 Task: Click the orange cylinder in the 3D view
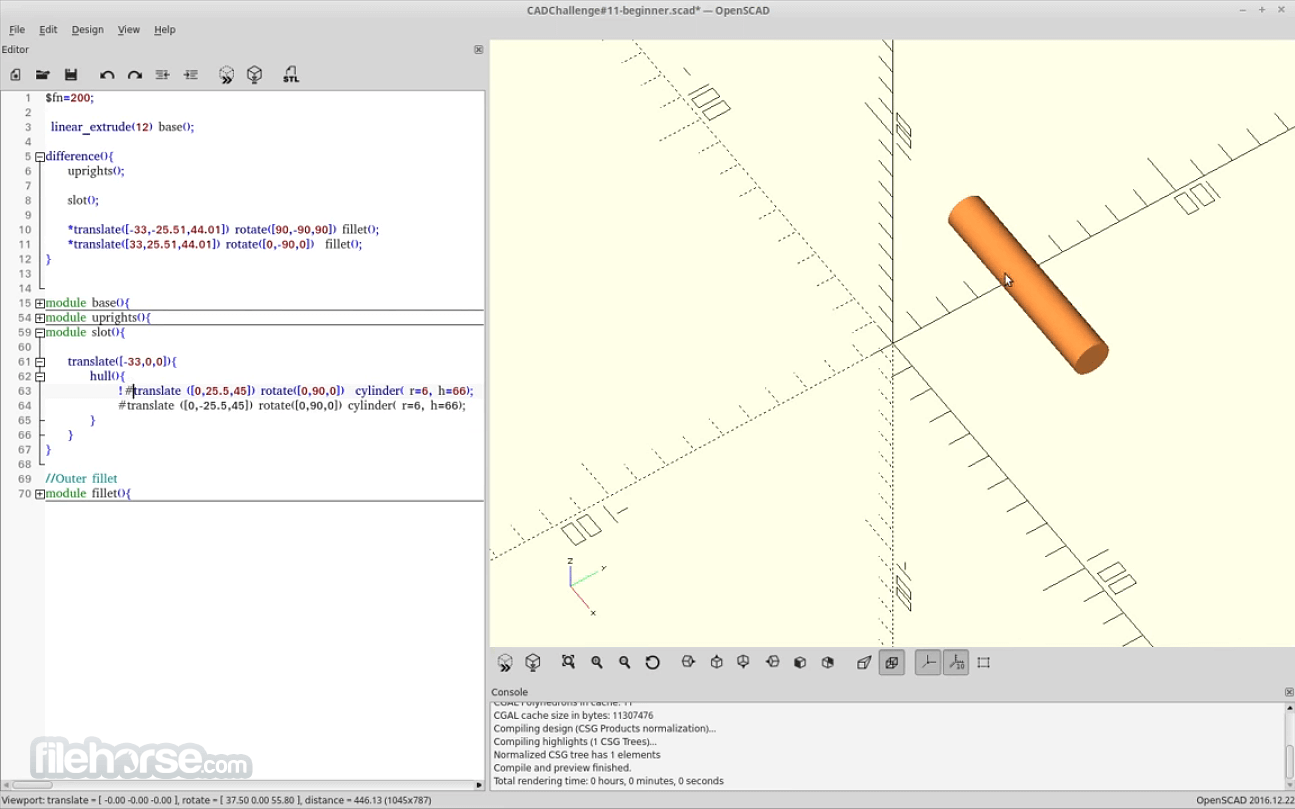click(x=1028, y=285)
